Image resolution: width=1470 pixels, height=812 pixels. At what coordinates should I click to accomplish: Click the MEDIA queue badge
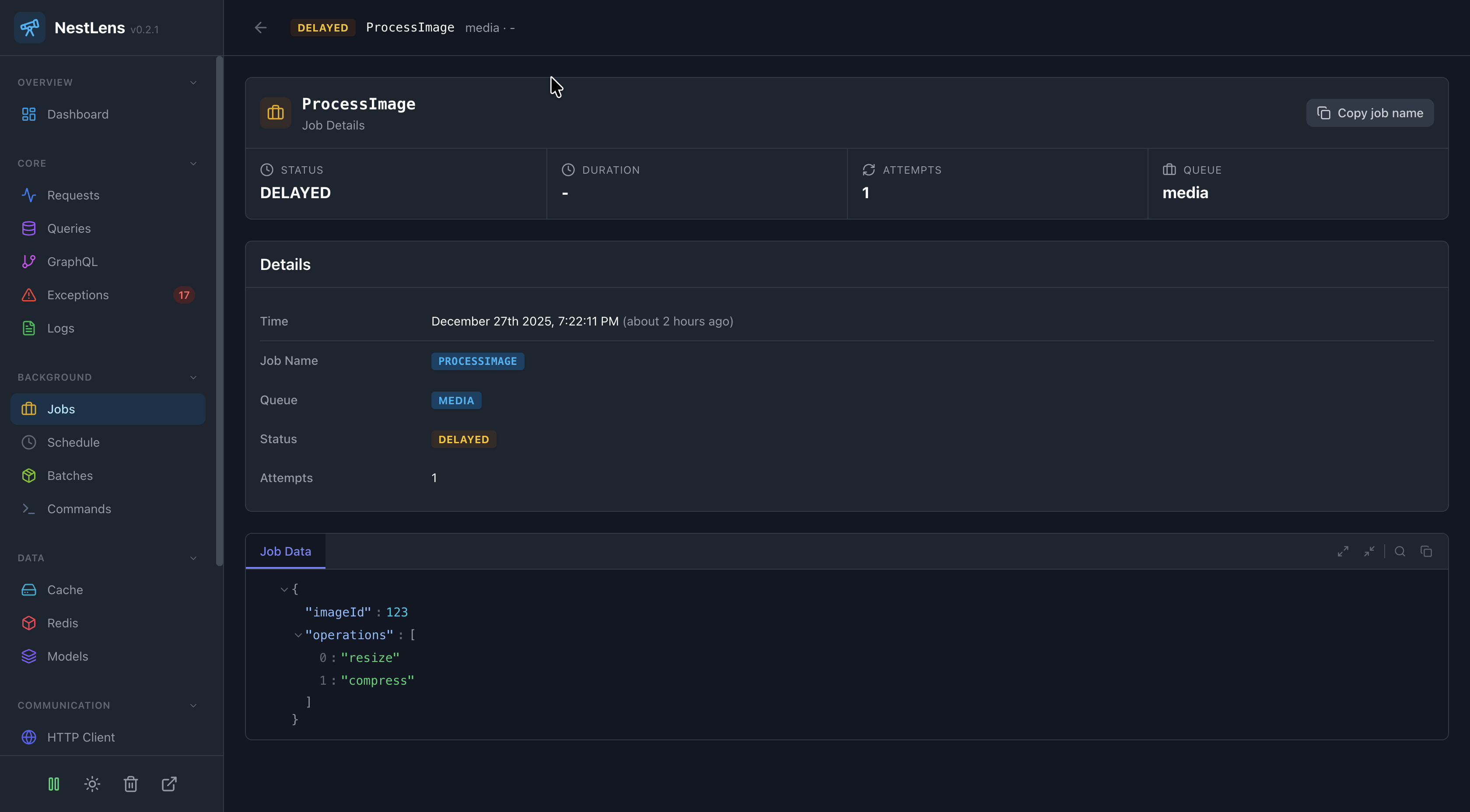[455, 401]
